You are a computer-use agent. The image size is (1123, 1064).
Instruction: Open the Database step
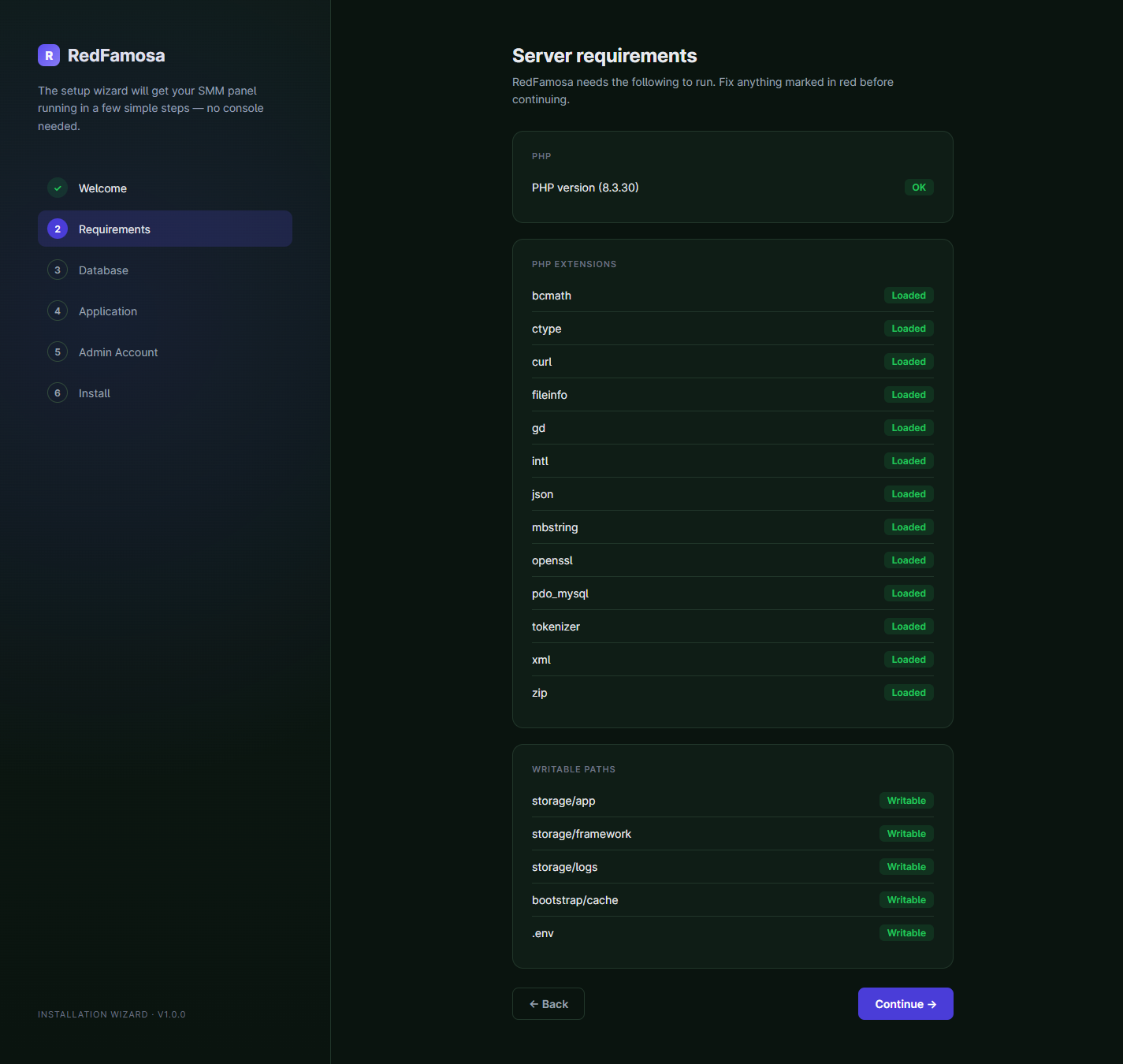click(165, 270)
